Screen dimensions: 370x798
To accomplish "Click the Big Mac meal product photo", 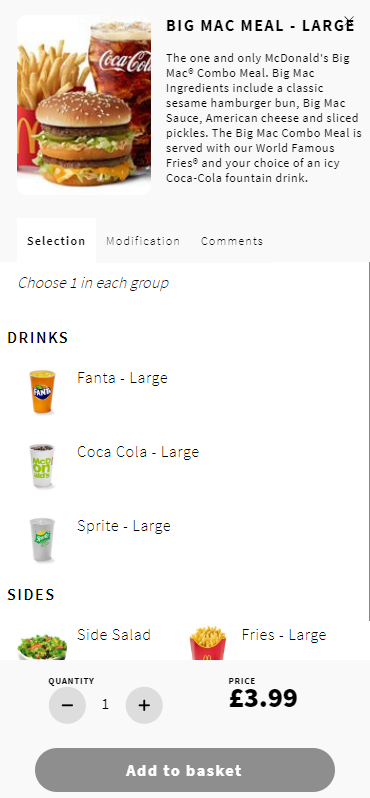I will point(84,105).
